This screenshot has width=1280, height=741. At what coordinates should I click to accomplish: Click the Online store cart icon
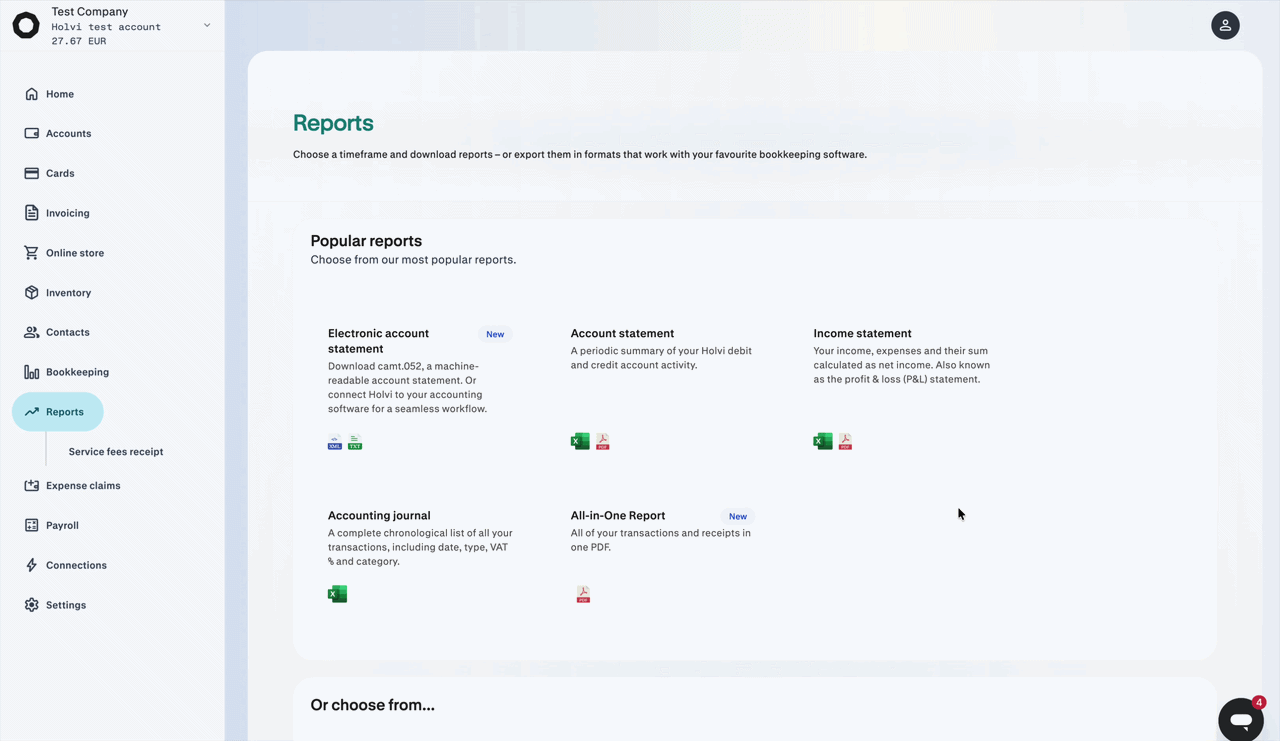pos(32,253)
